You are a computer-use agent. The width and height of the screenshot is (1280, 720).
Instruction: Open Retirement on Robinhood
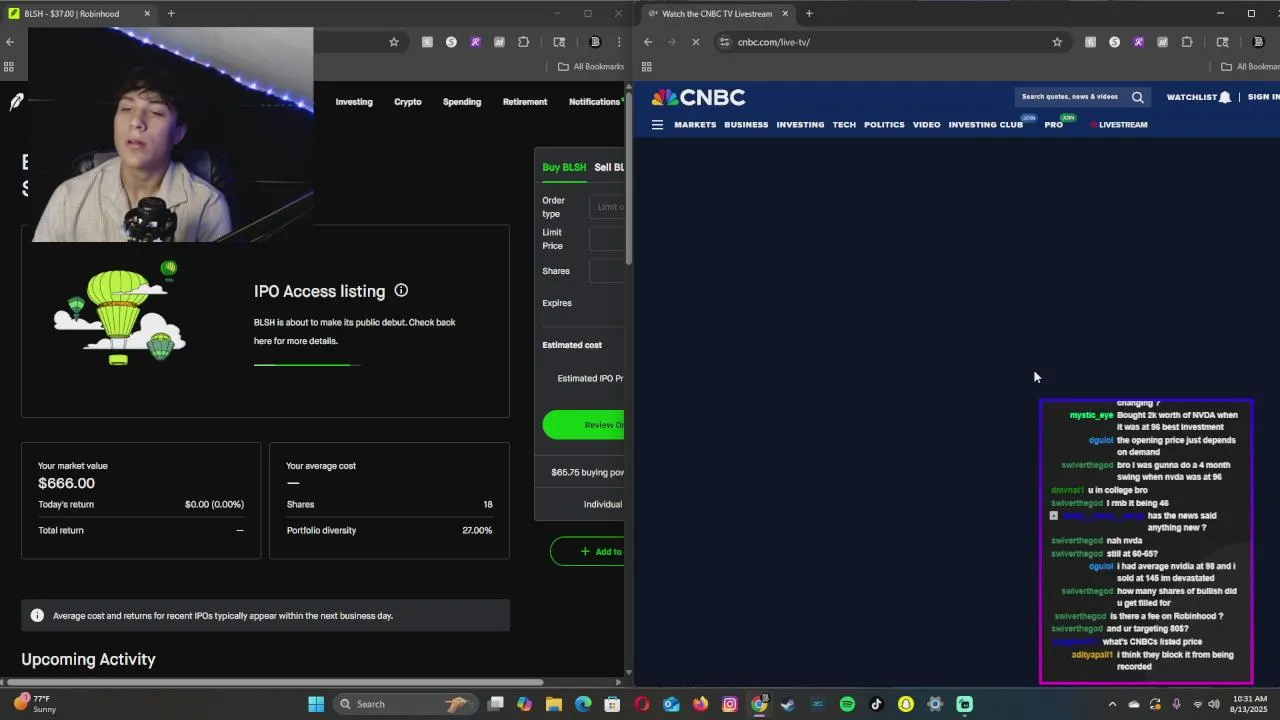[x=525, y=102]
